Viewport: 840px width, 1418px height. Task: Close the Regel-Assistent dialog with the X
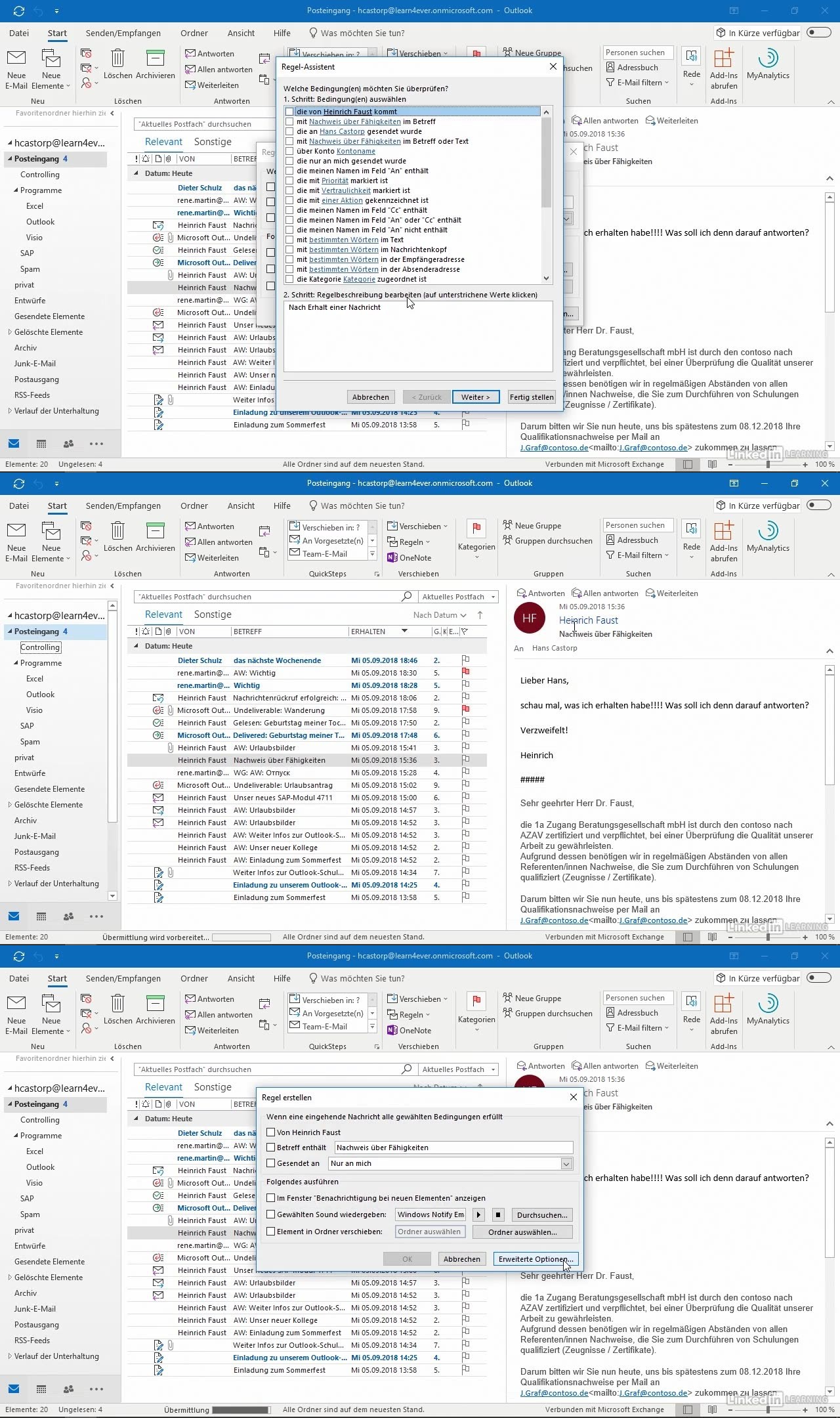click(553, 67)
